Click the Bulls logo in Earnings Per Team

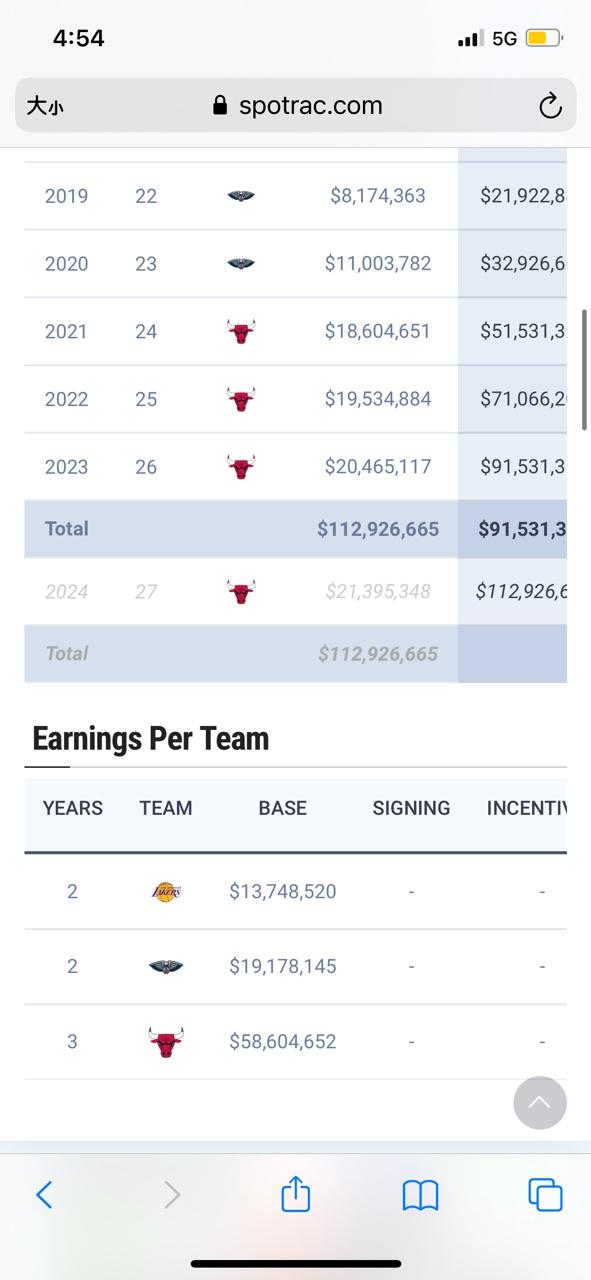pyautogui.click(x=166, y=1042)
